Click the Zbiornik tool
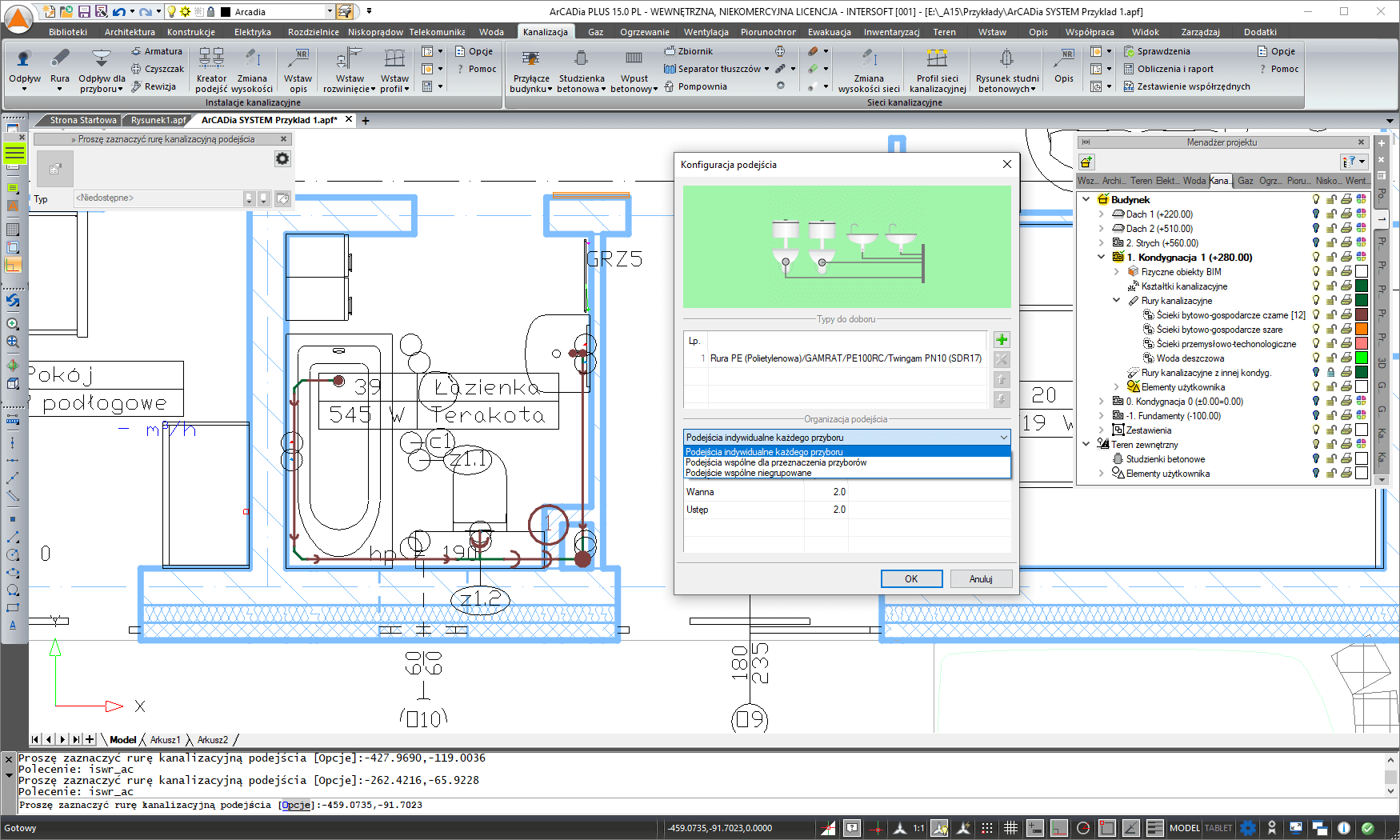Screen dimensions: 1400x840 click(688, 51)
